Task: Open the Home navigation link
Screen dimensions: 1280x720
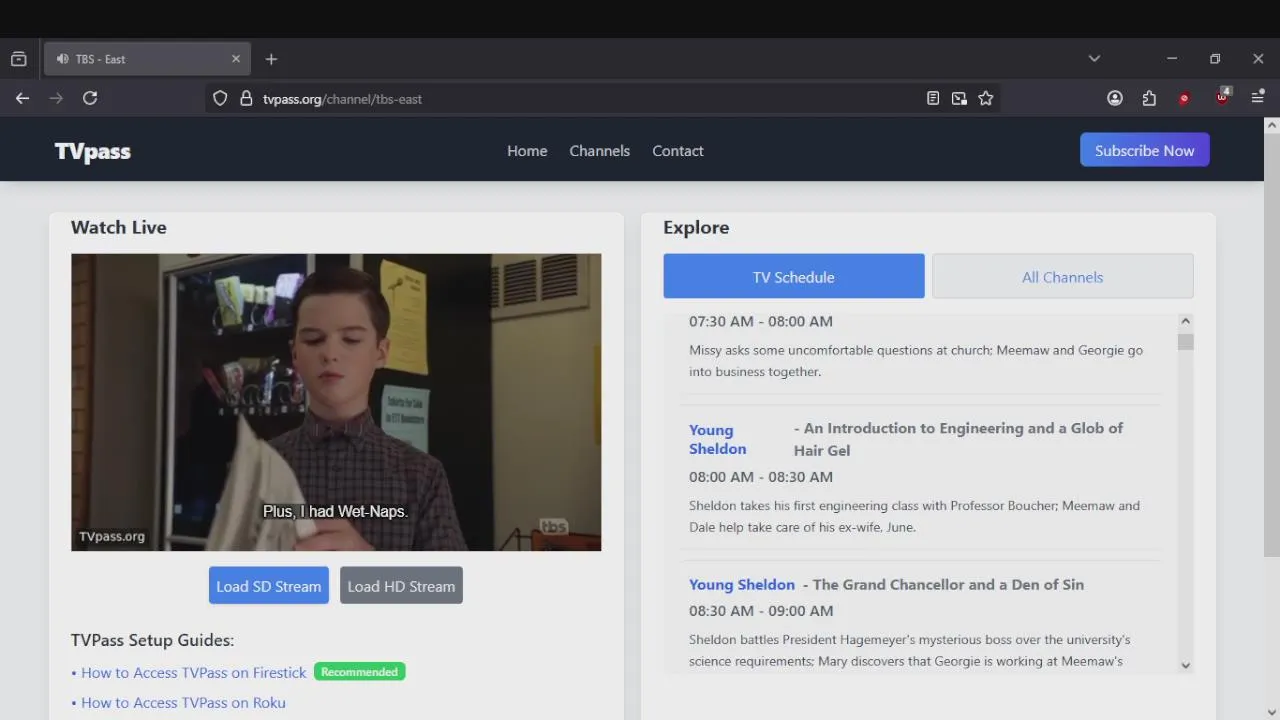Action: point(527,151)
